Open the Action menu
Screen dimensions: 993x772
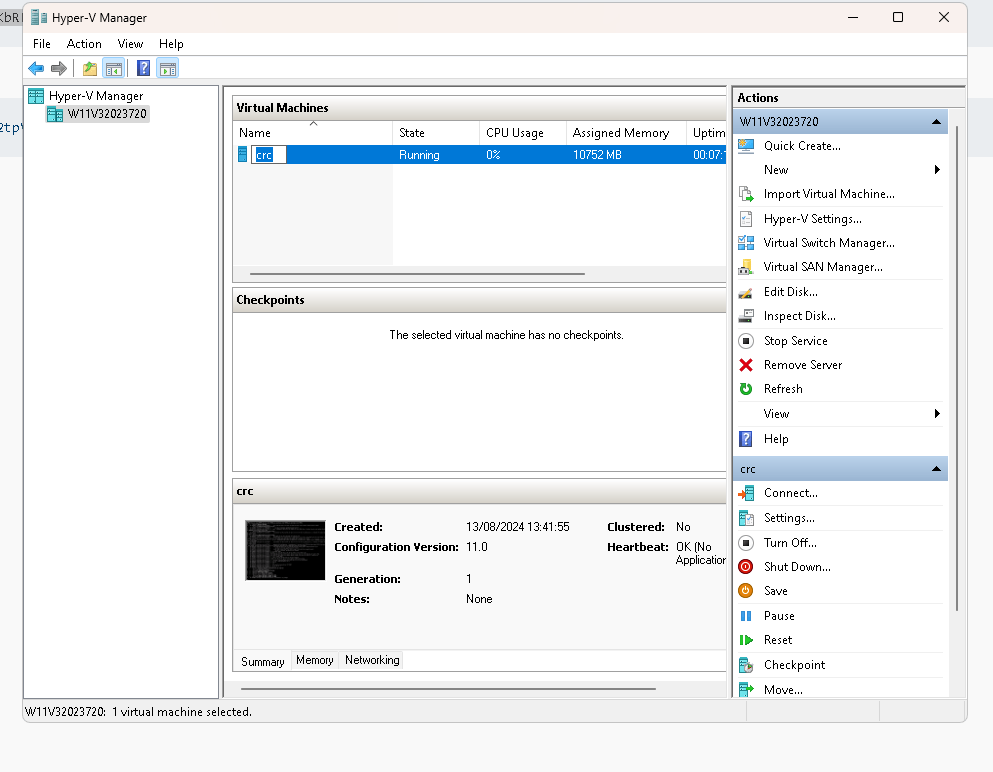pos(84,44)
